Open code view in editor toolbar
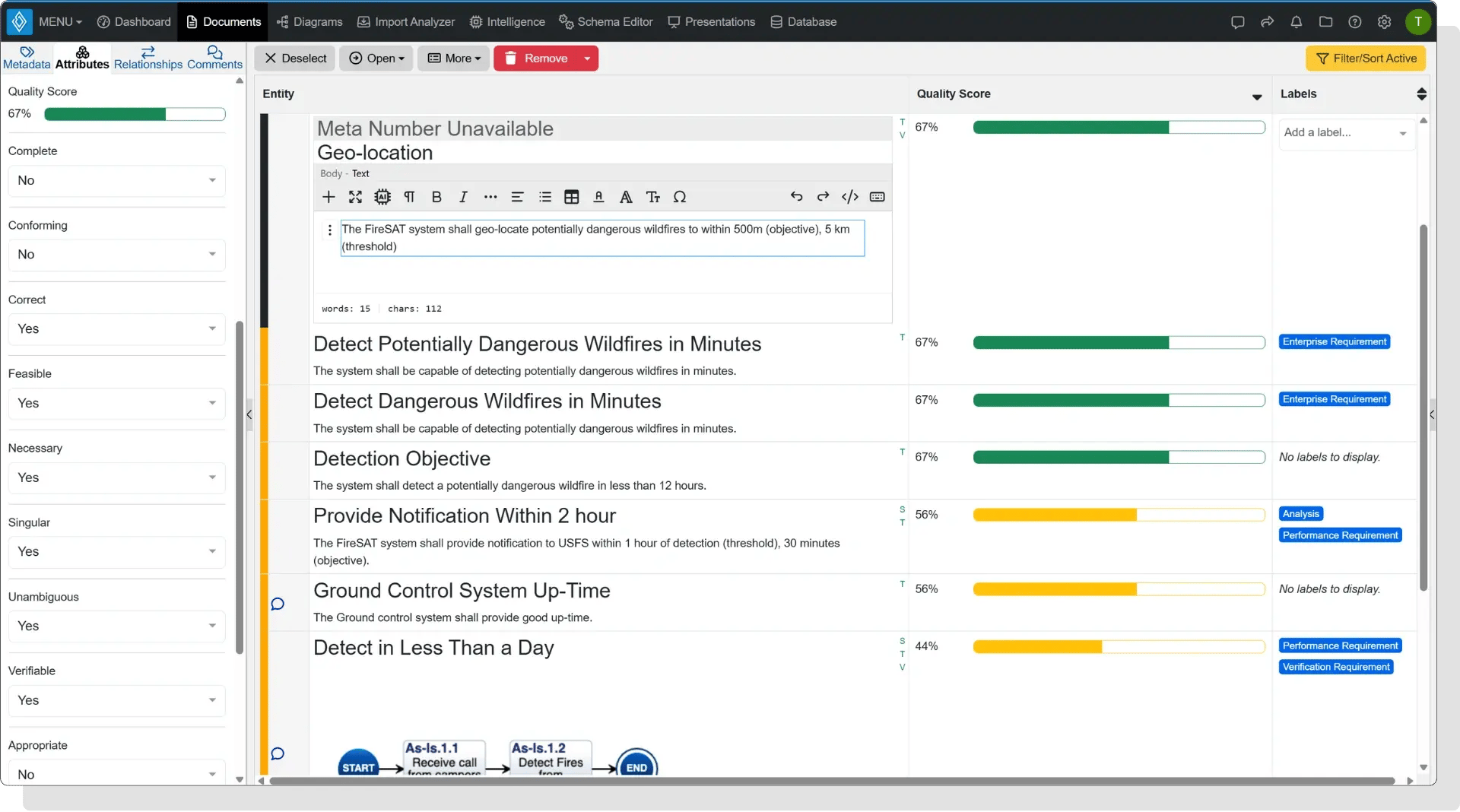 pos(850,197)
